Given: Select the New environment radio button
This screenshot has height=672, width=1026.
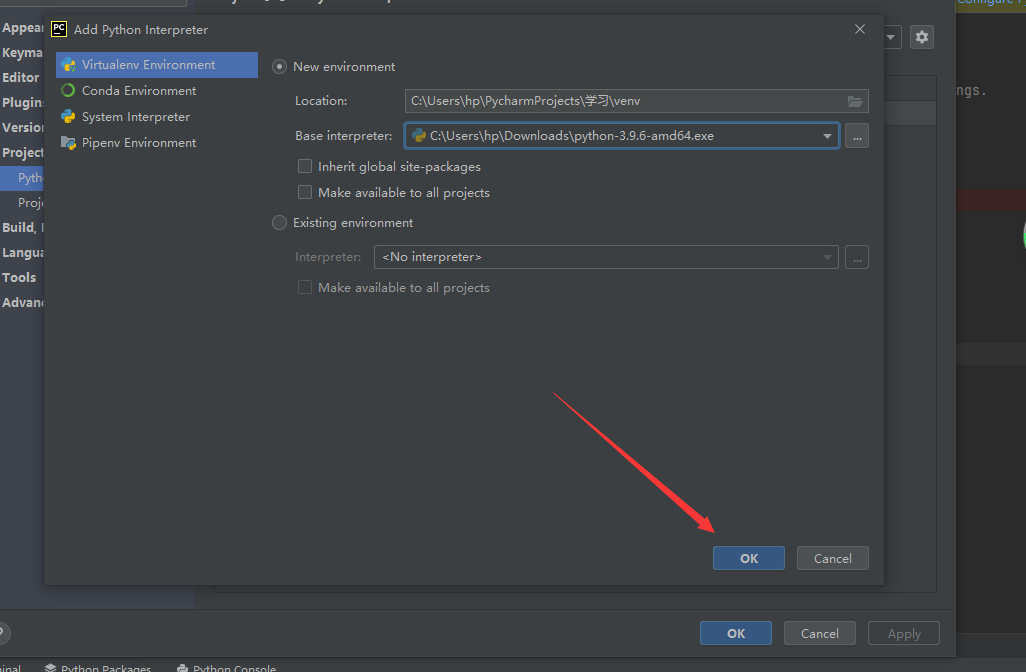Looking at the screenshot, I should (x=279, y=67).
